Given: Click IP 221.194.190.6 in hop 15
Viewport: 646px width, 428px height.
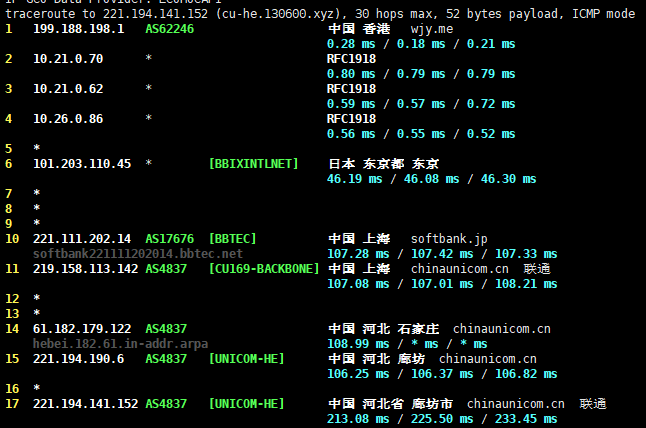Looking at the screenshot, I should (x=78, y=359).
